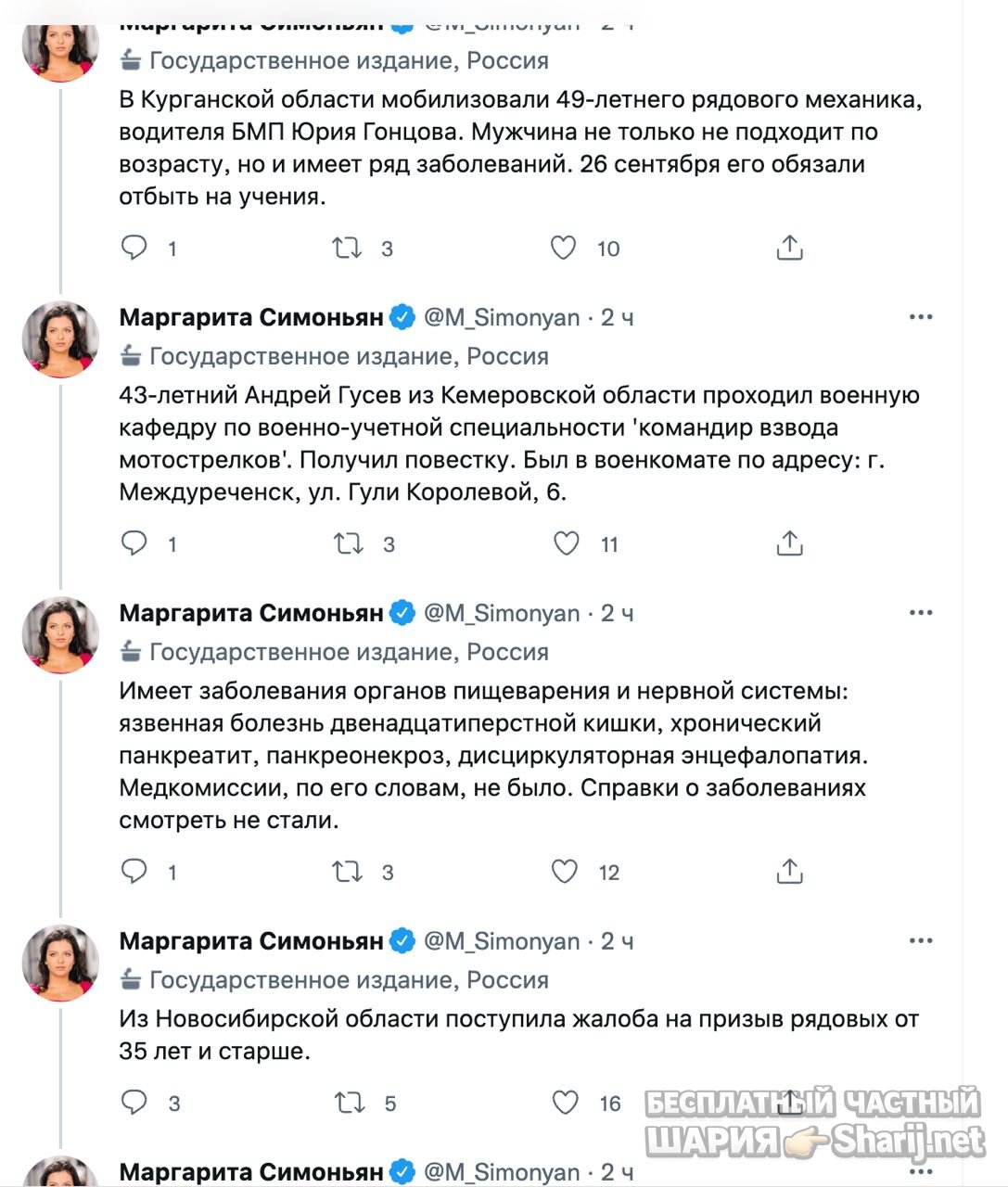Screen dimensions: 1008x1187
Task: Open @M_Simonyan handle on Gusev tweet
Action: coord(502,317)
